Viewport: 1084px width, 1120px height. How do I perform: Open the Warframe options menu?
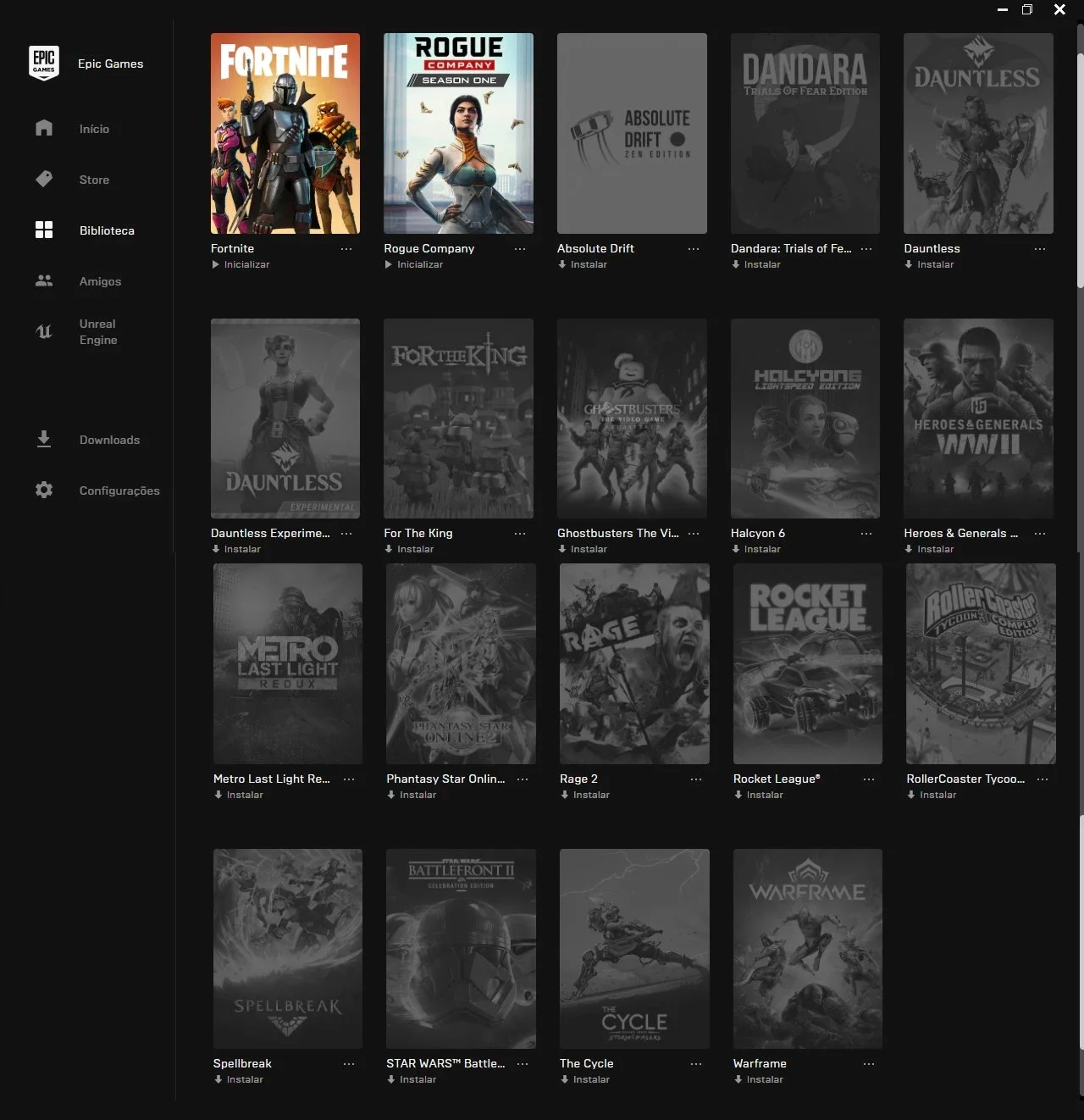(x=869, y=1063)
